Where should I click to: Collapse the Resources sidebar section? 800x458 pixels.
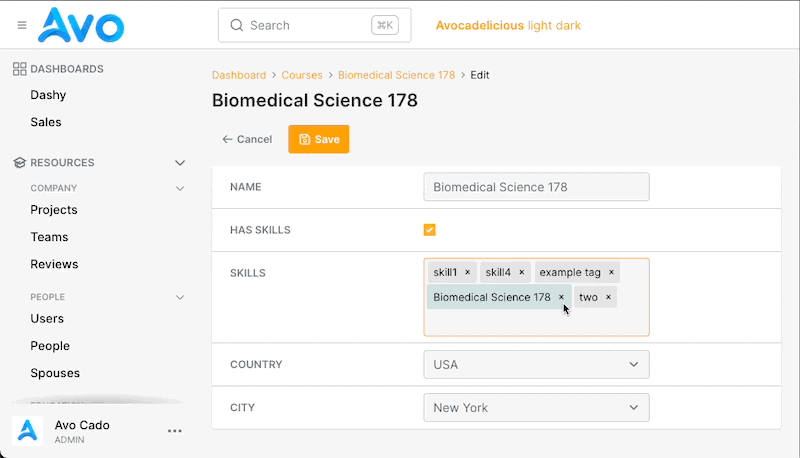point(180,162)
